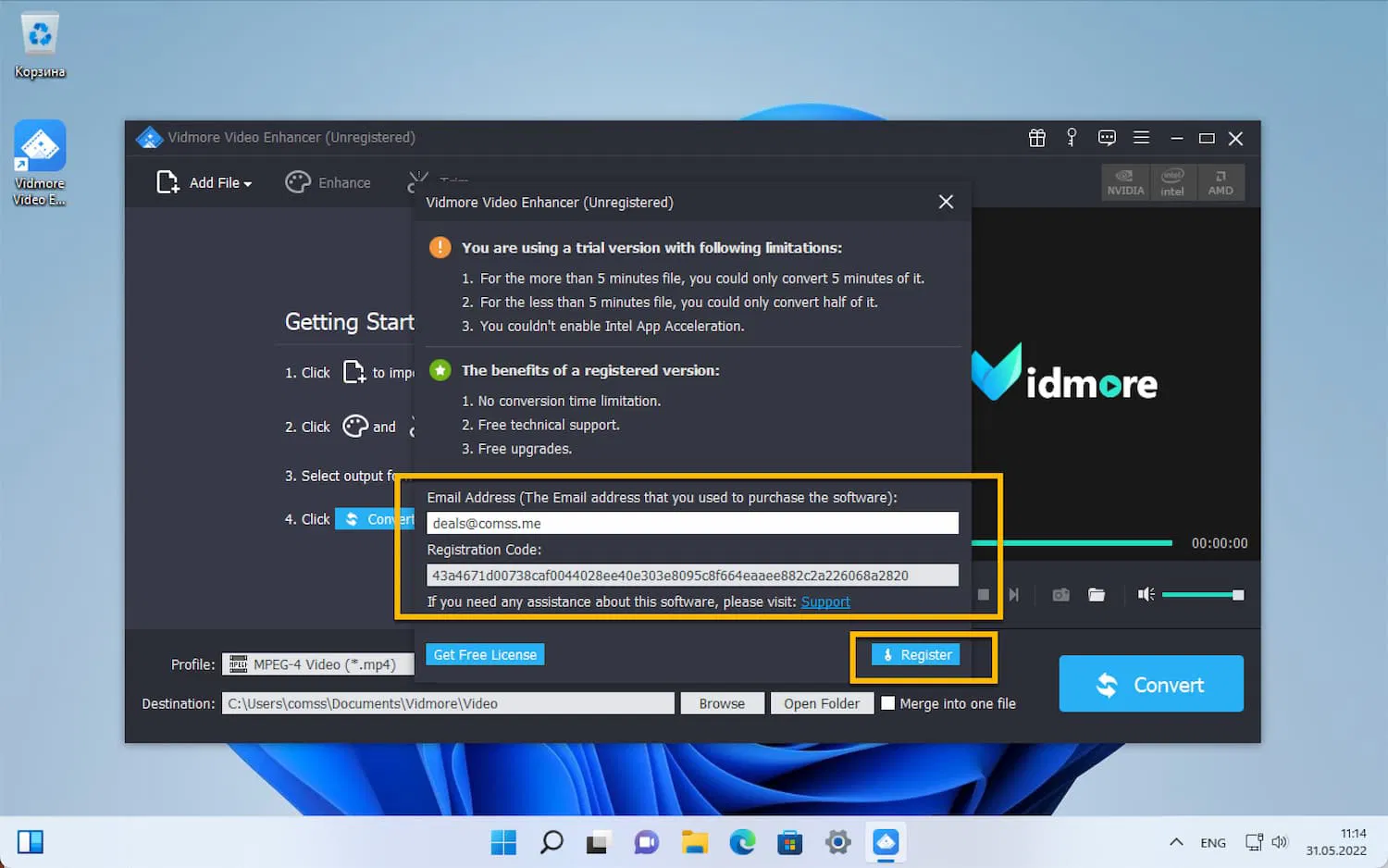The height and width of the screenshot is (868, 1388).
Task: Mute audio with the speaker icon in player
Action: [1146, 594]
